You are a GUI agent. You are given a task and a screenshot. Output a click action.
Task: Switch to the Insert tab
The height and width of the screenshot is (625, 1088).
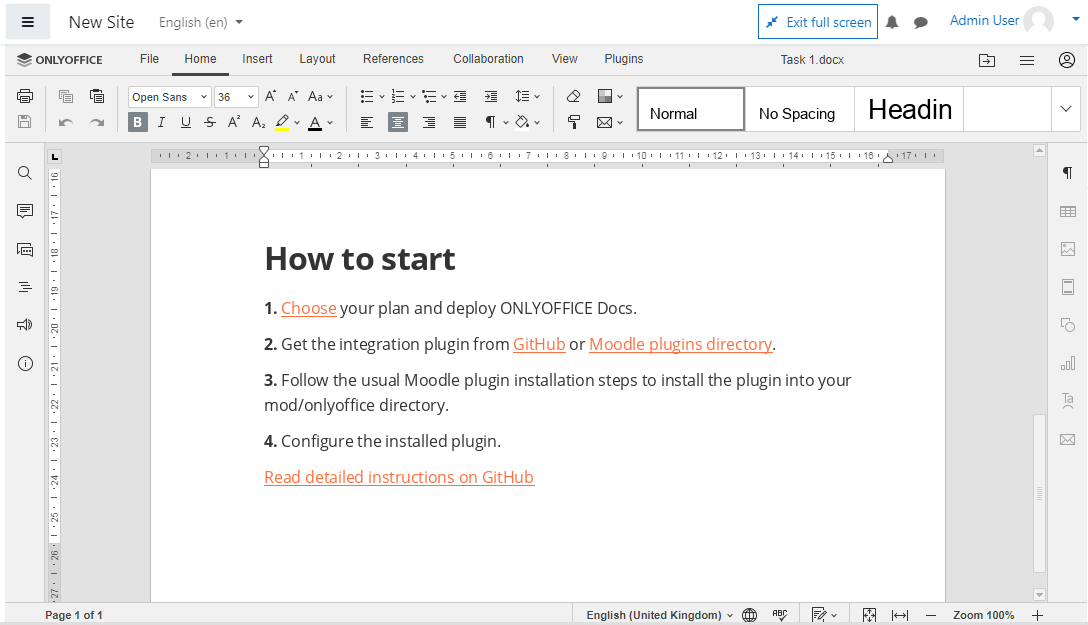257,59
